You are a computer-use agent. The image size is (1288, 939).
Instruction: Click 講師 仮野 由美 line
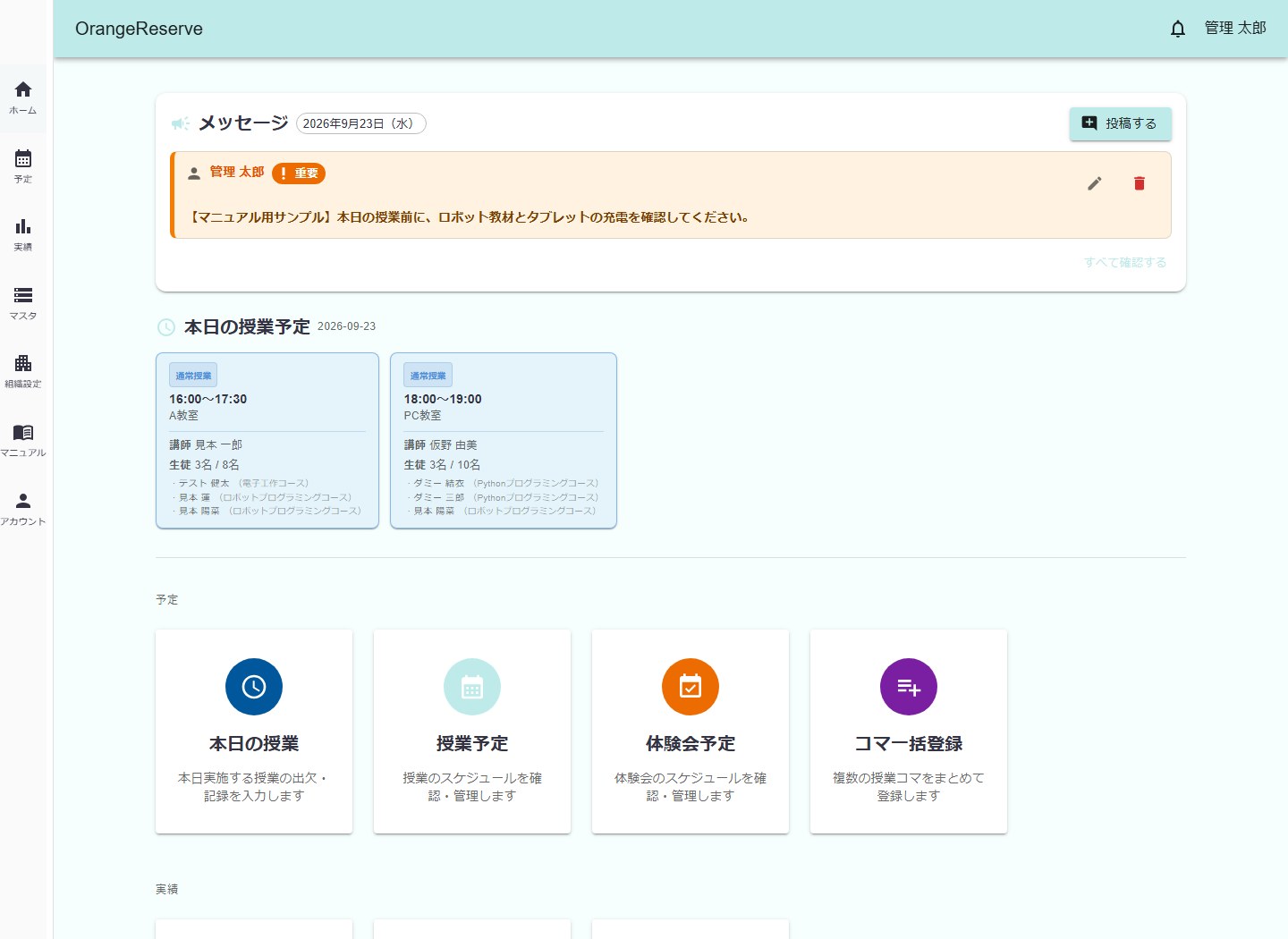point(441,444)
